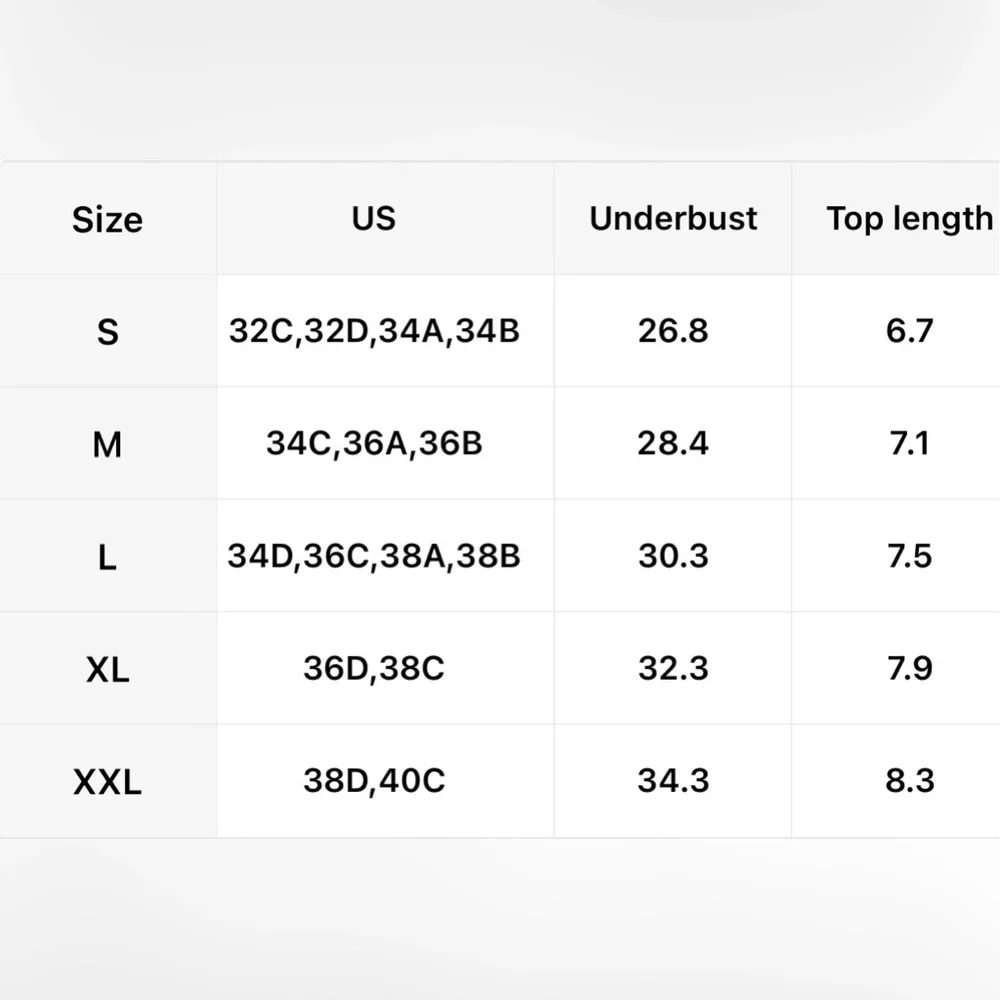Select the M size row label
1000x1000 pixels.
(x=107, y=443)
